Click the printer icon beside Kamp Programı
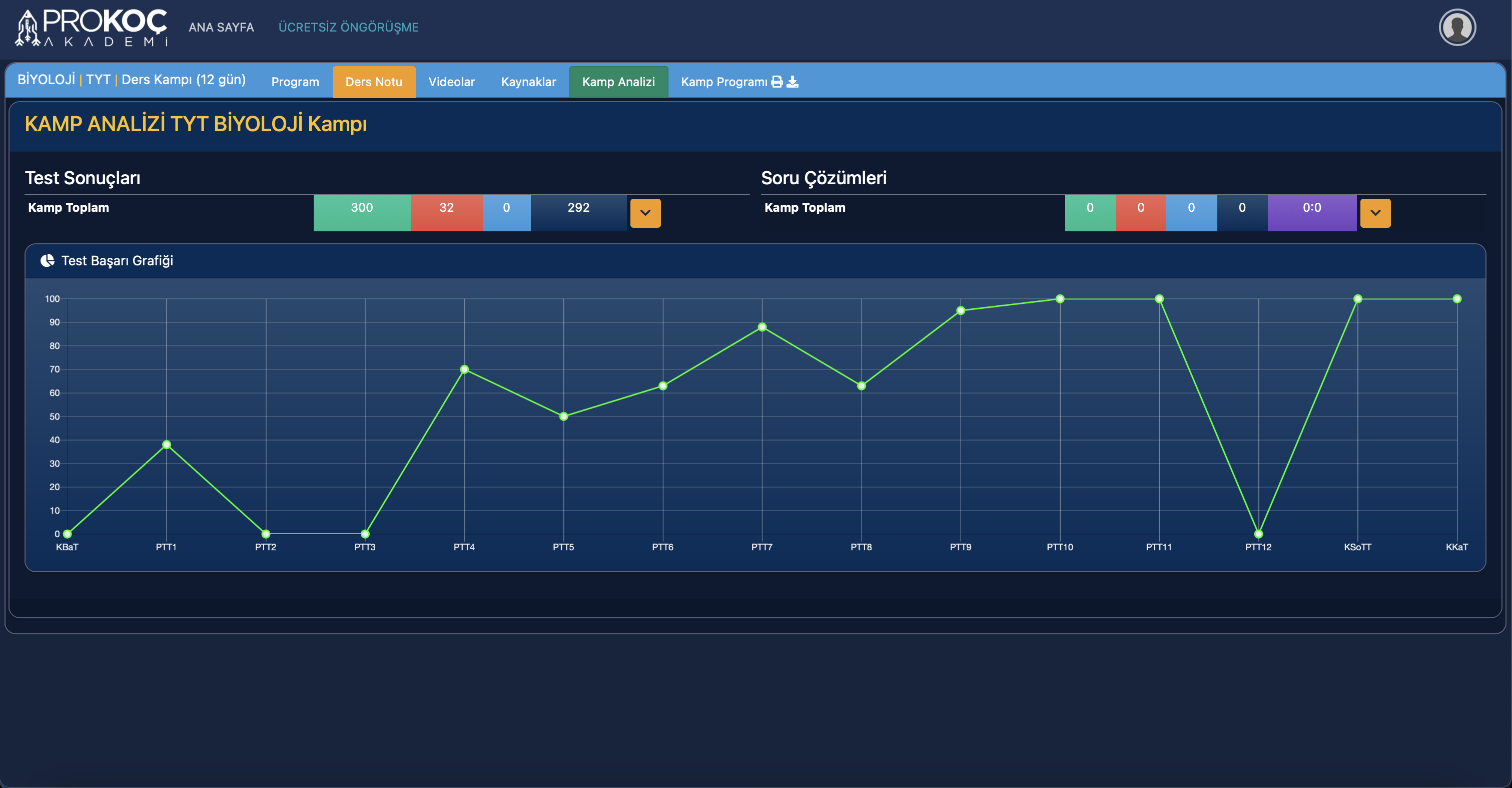This screenshot has height=788, width=1512. (x=777, y=82)
